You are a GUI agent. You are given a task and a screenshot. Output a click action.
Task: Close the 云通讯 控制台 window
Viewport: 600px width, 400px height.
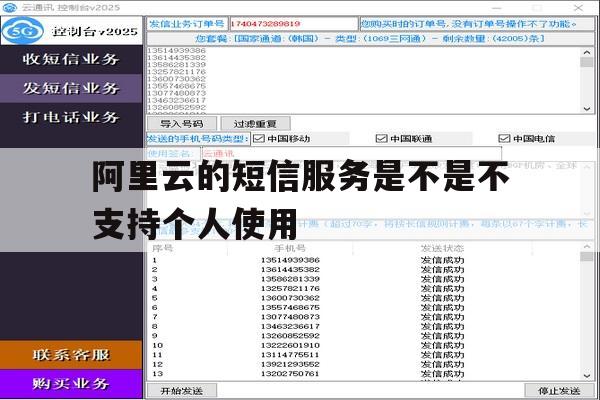click(578, 7)
